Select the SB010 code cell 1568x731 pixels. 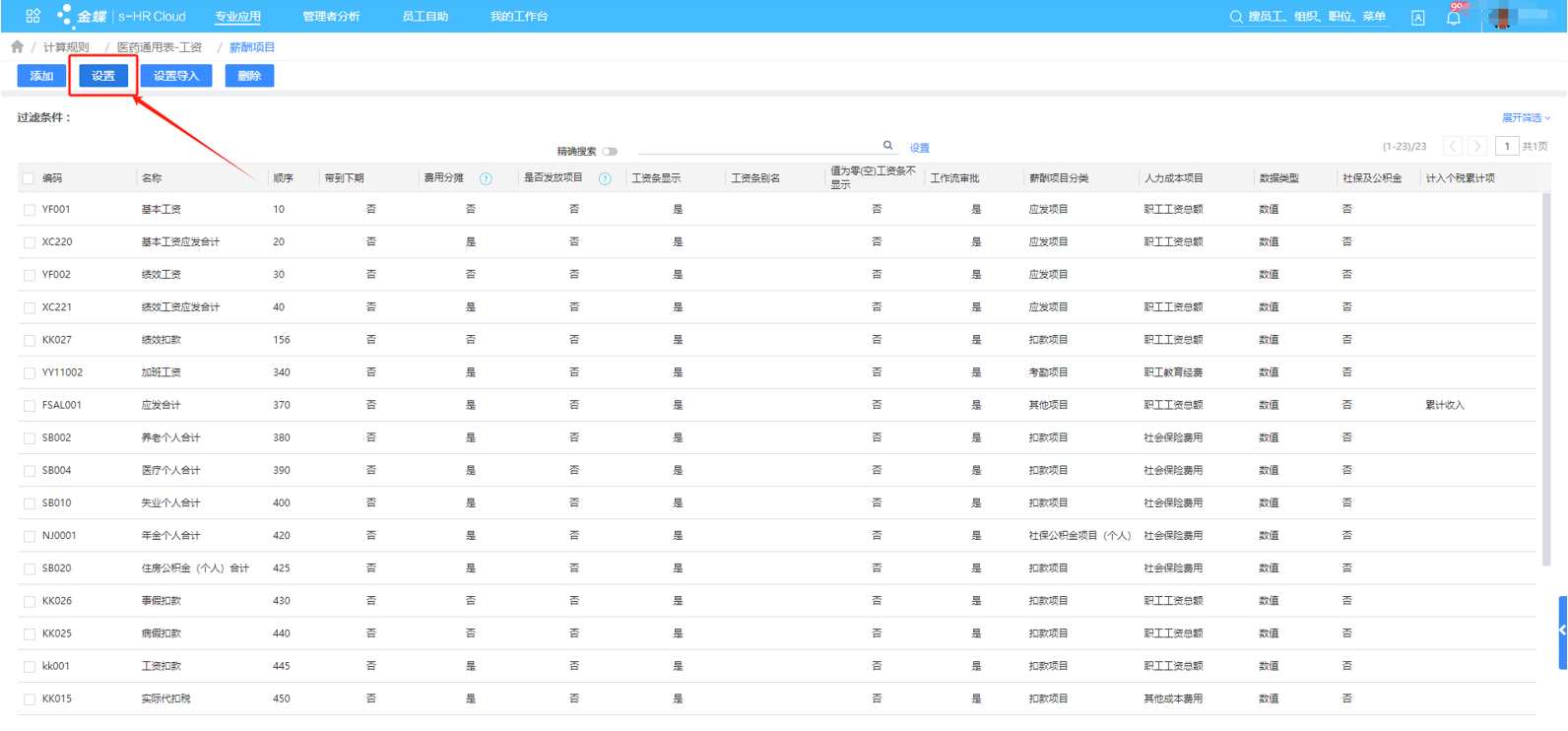click(x=56, y=503)
